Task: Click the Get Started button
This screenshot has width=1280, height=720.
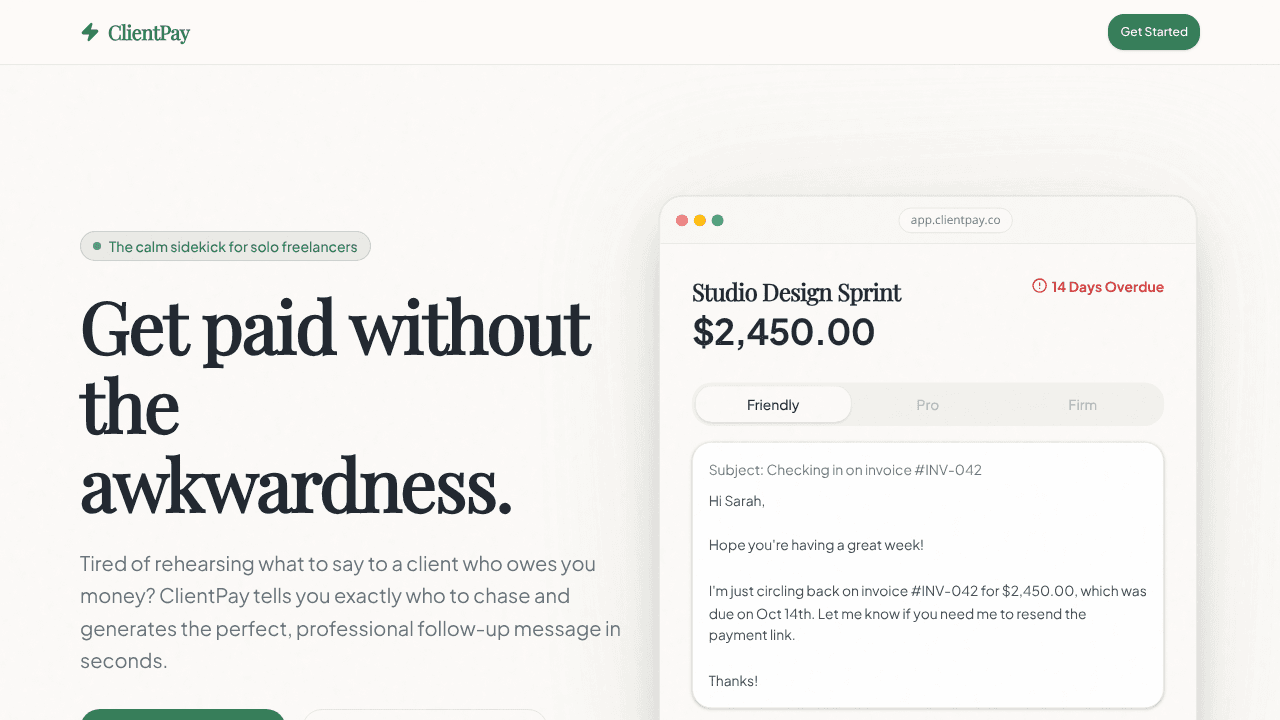Action: [x=1154, y=32]
